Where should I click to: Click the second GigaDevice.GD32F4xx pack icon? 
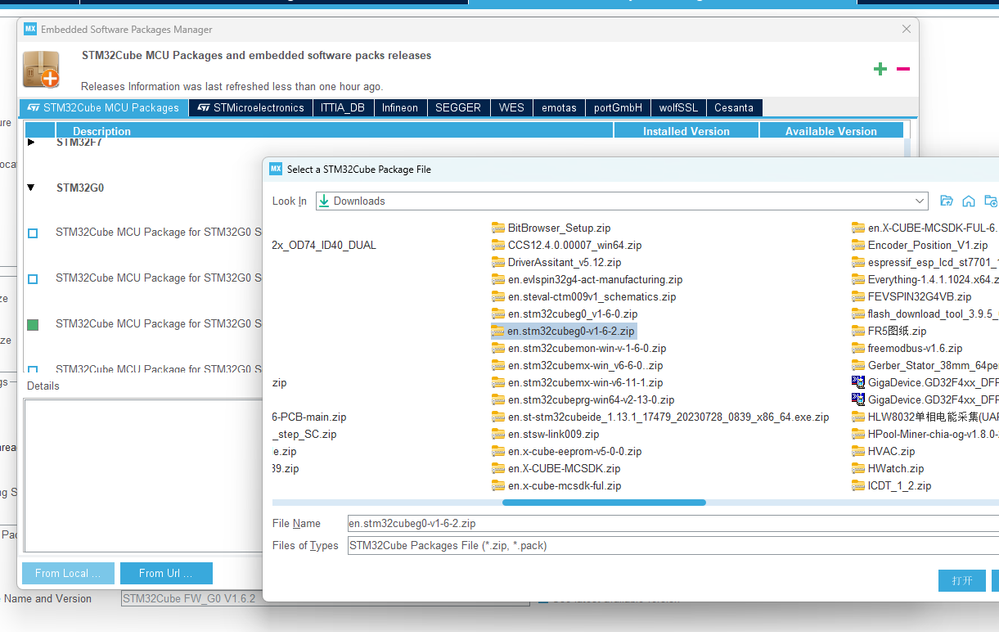(x=858, y=399)
